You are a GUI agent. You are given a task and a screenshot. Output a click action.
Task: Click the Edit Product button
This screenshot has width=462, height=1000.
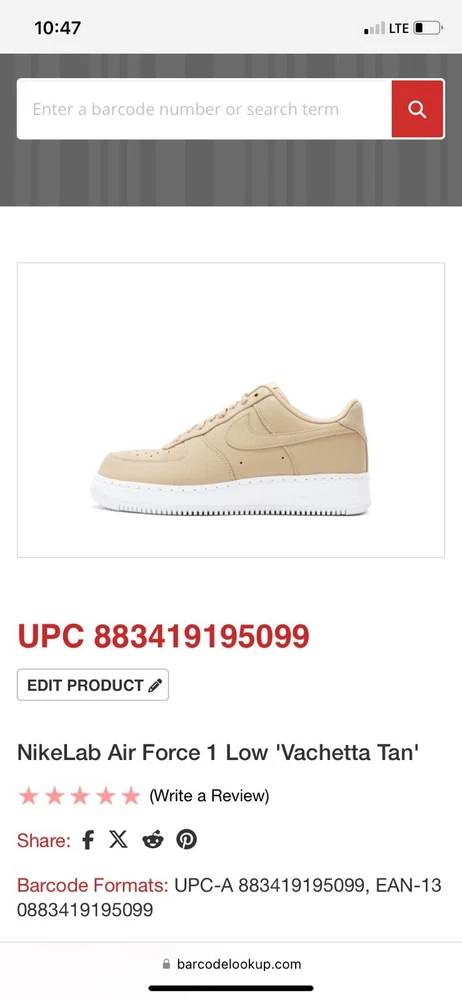pos(93,685)
